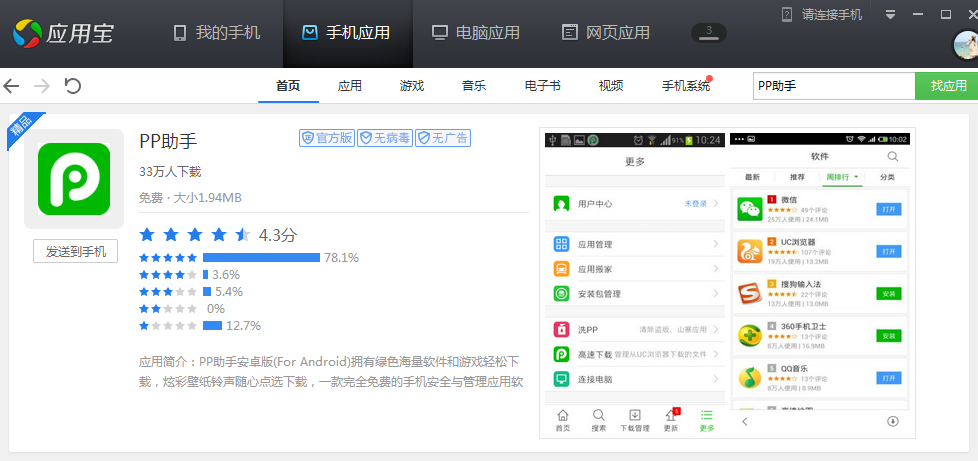Screen dimensions: 978x461
Task: Click the 应用宝 logo
Action: [64, 32]
